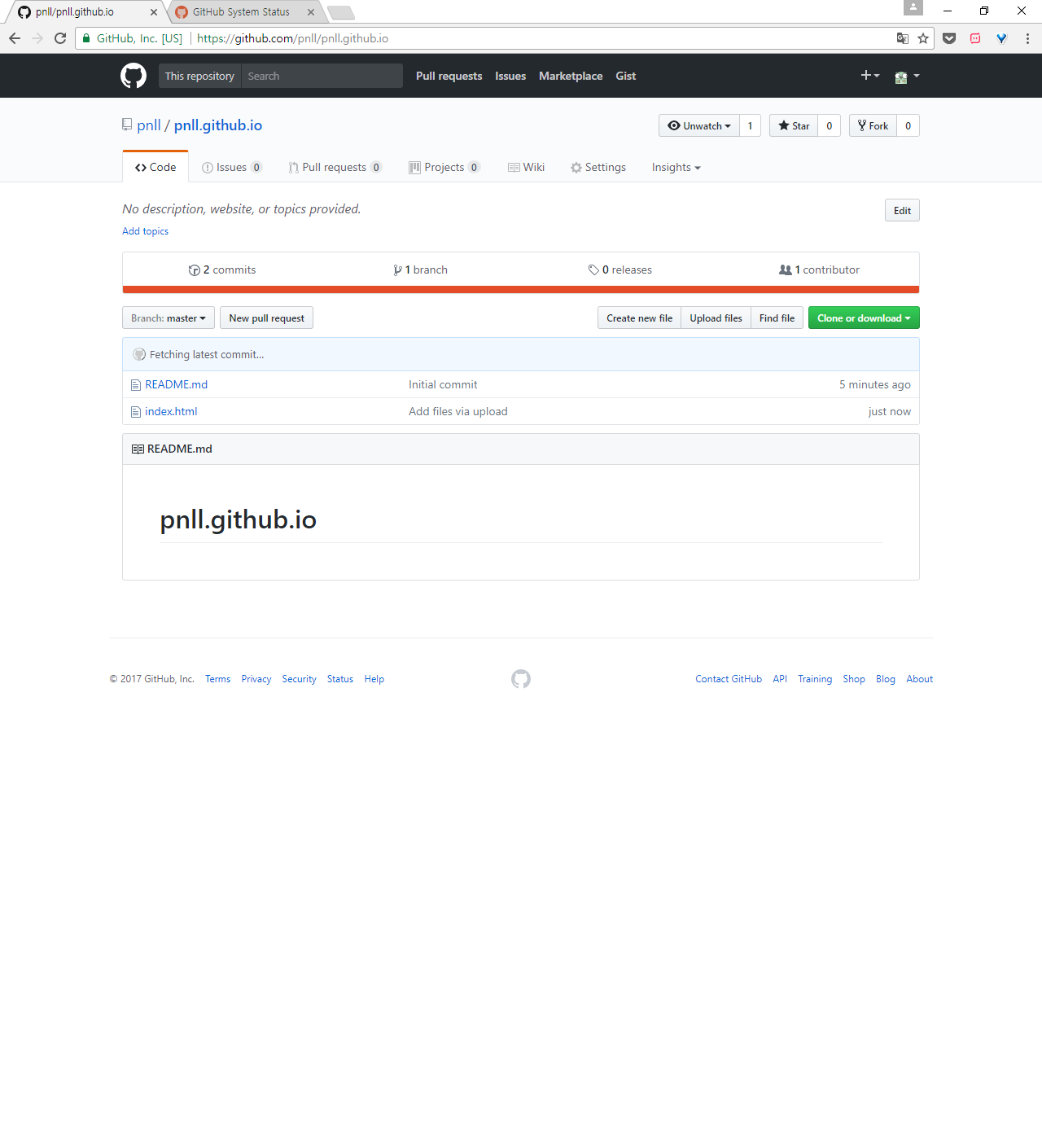Open Issues in top navigation

pos(510,76)
